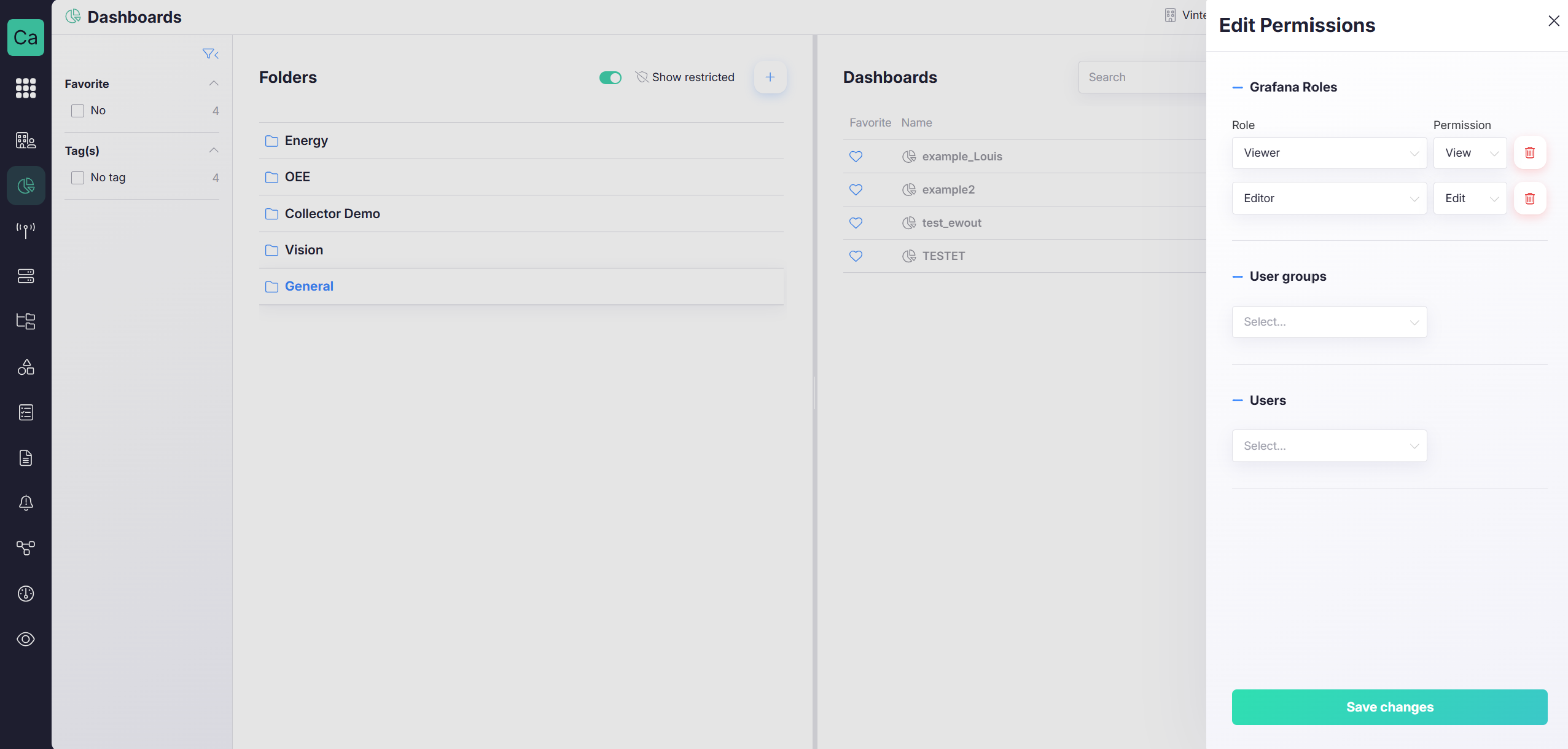
Task: Collapse the Grafana Roles section
Action: pyautogui.click(x=1238, y=87)
